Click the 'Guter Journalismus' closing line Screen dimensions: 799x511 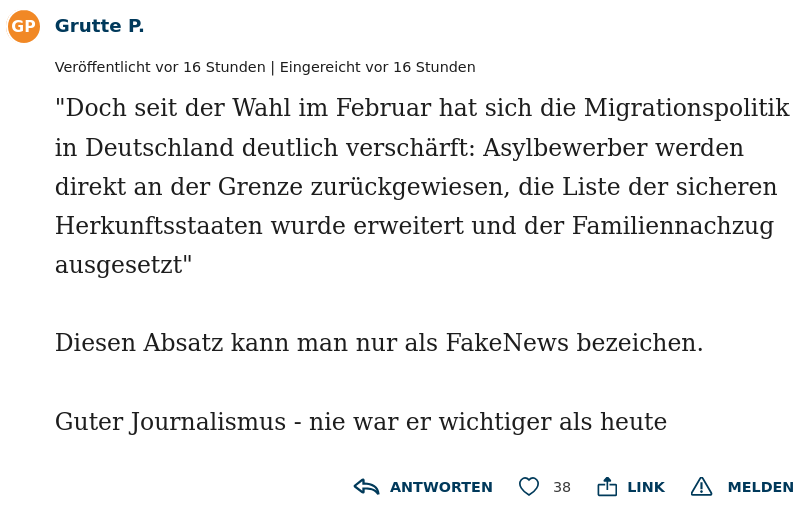click(x=361, y=422)
